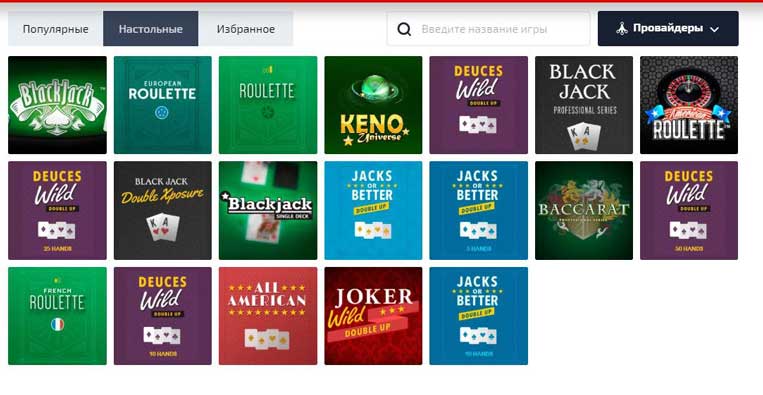Image resolution: width=763 pixels, height=395 pixels.
Task: Open Jacks or Better 10 Hands tile
Action: [x=478, y=316]
